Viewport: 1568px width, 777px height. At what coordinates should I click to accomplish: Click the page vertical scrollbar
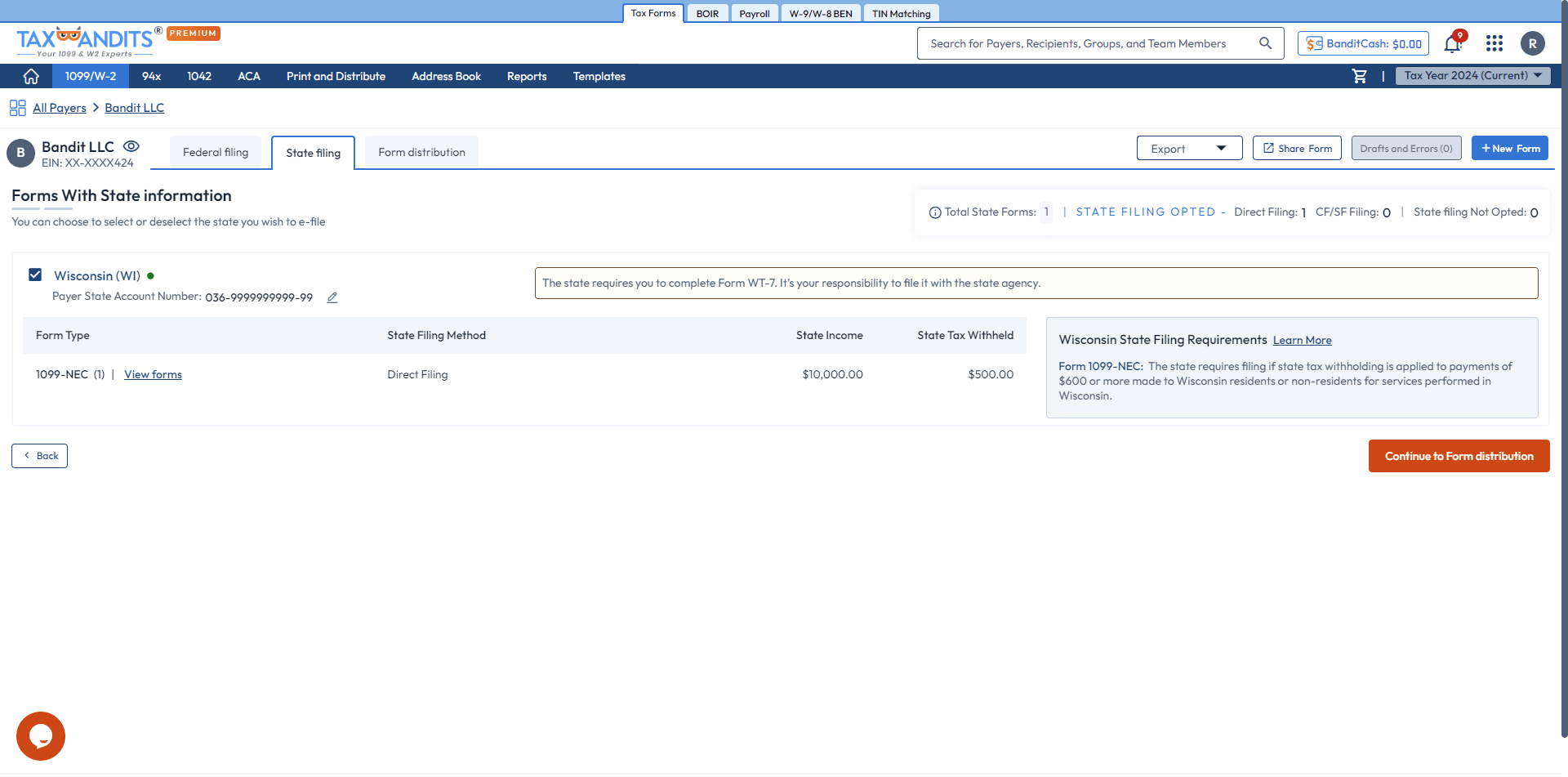(x=1564, y=368)
